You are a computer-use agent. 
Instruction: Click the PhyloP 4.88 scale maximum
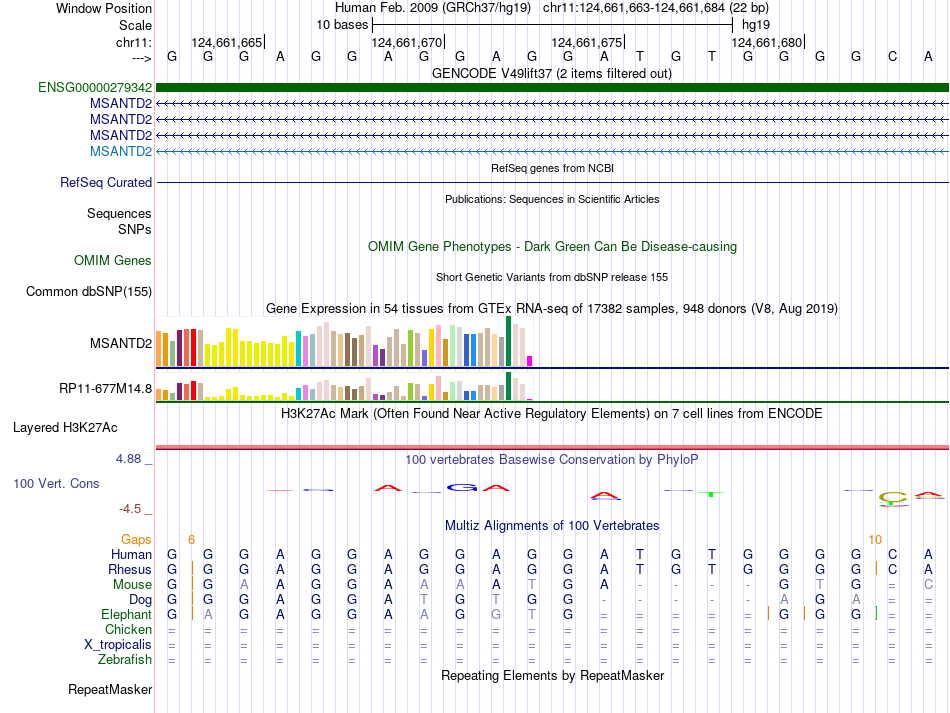click(128, 459)
